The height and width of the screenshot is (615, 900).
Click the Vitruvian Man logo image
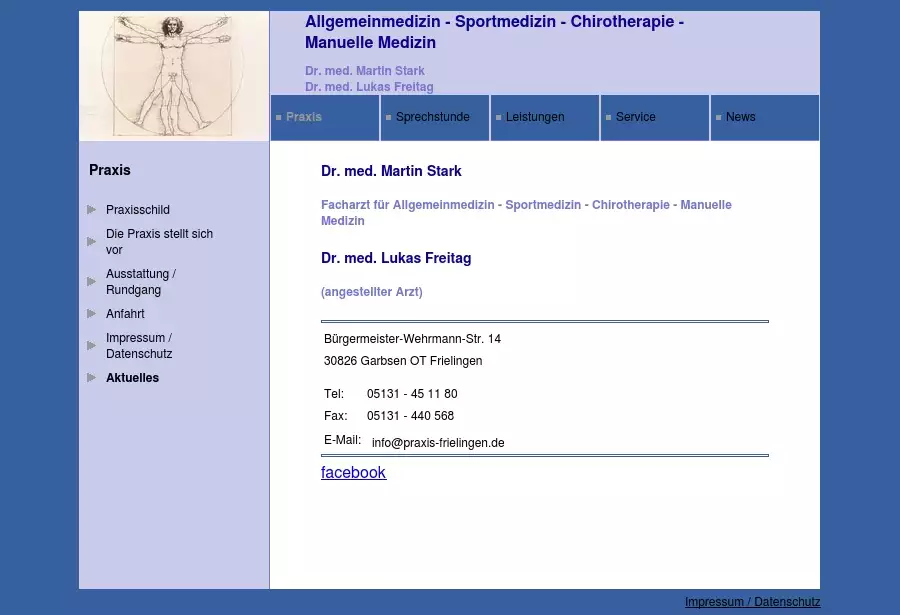tap(174, 76)
